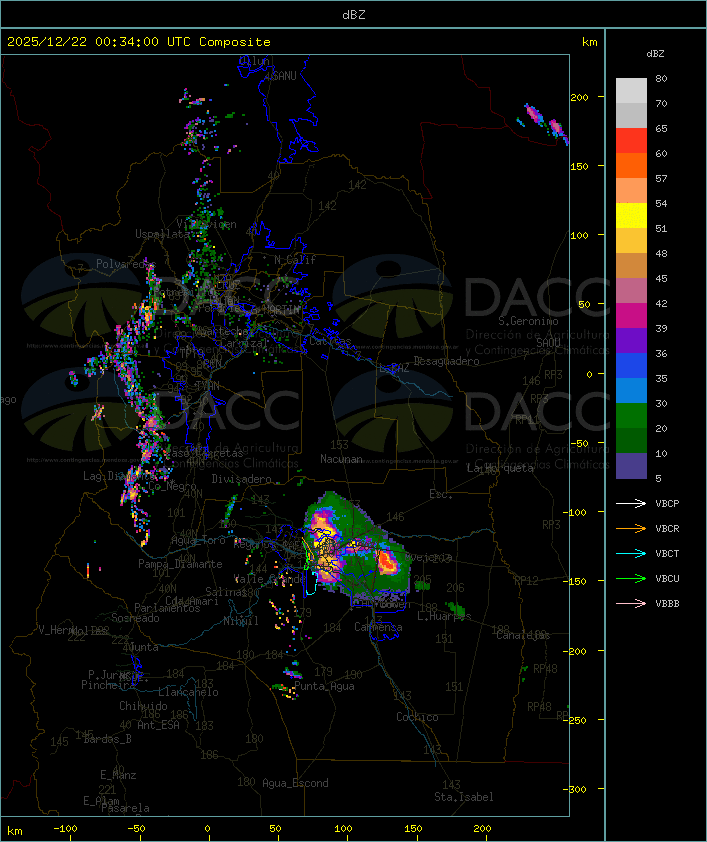Pick the dark orange 57–60 dBZ swatch
Viewport: 707px width, 842px height.
click(631, 165)
